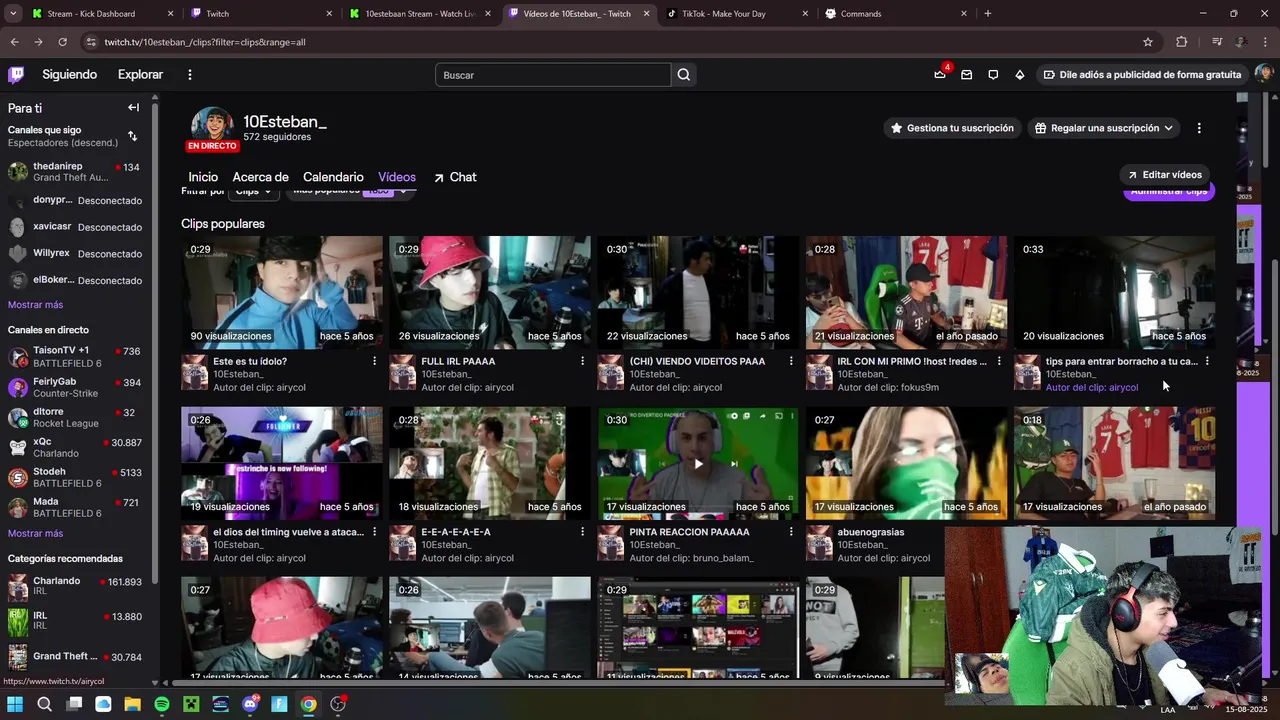
Task: Open the Chat pop-out link
Action: pos(455,177)
